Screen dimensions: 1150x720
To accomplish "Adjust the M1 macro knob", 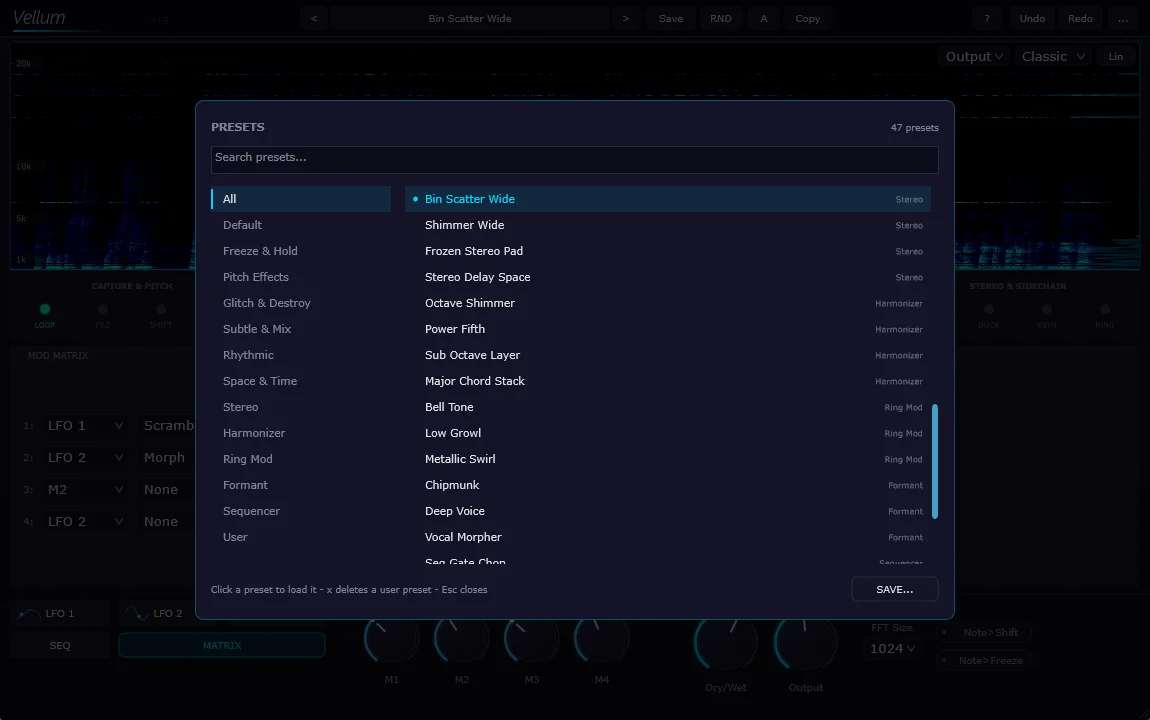I will click(392, 639).
